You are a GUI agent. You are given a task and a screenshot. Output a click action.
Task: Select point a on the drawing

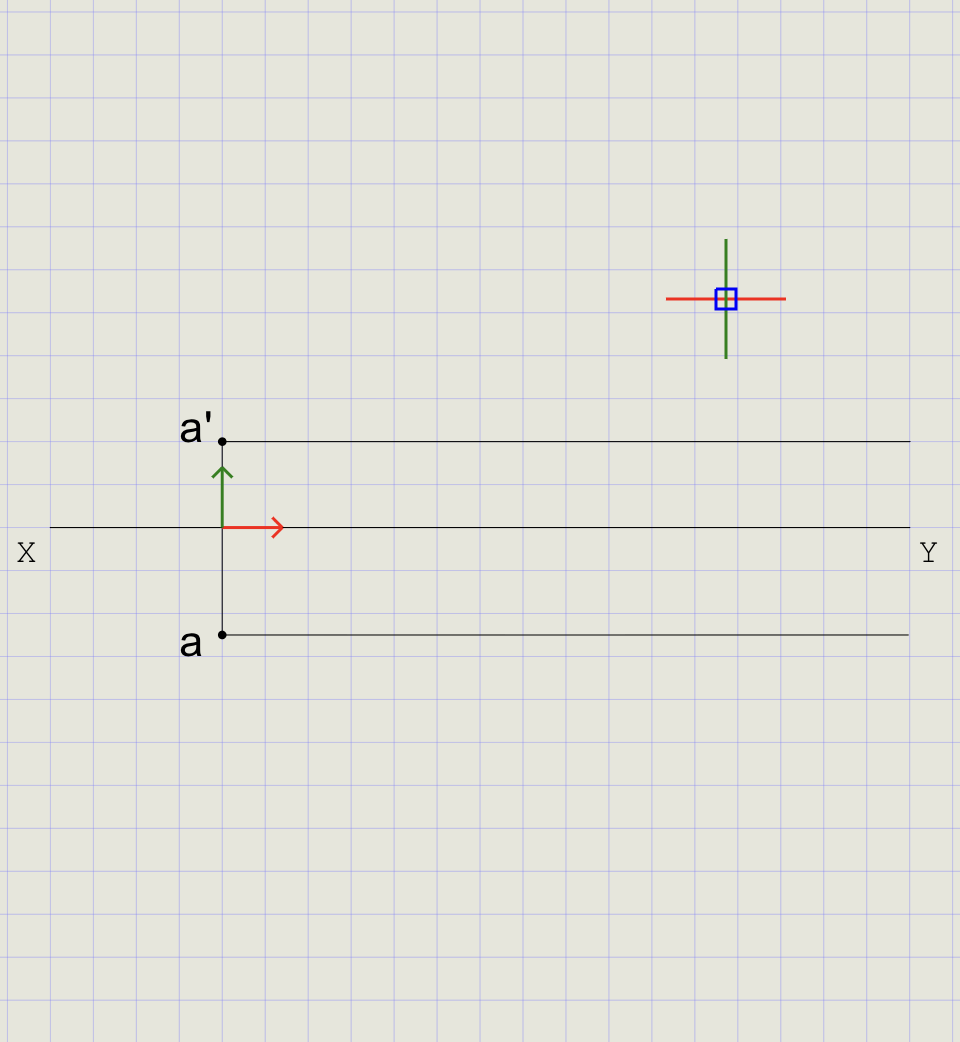222,633
